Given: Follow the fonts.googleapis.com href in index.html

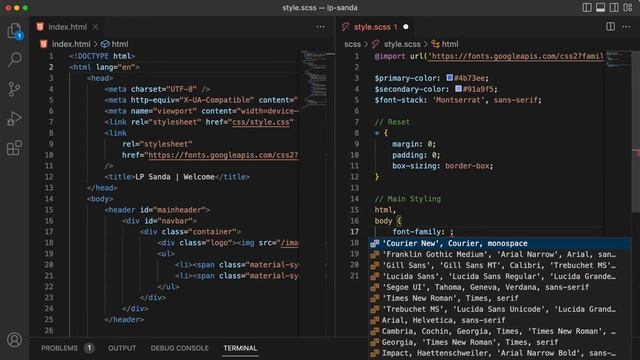Looking at the screenshot, I should [223, 155].
